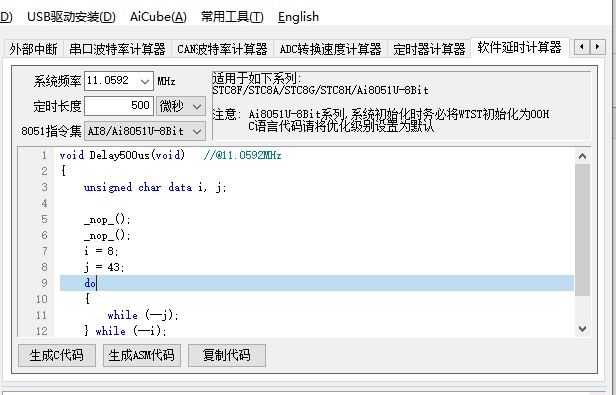Click the code line 'j = 43;'
Viewport: 616px width, 395px height.
coord(104,267)
